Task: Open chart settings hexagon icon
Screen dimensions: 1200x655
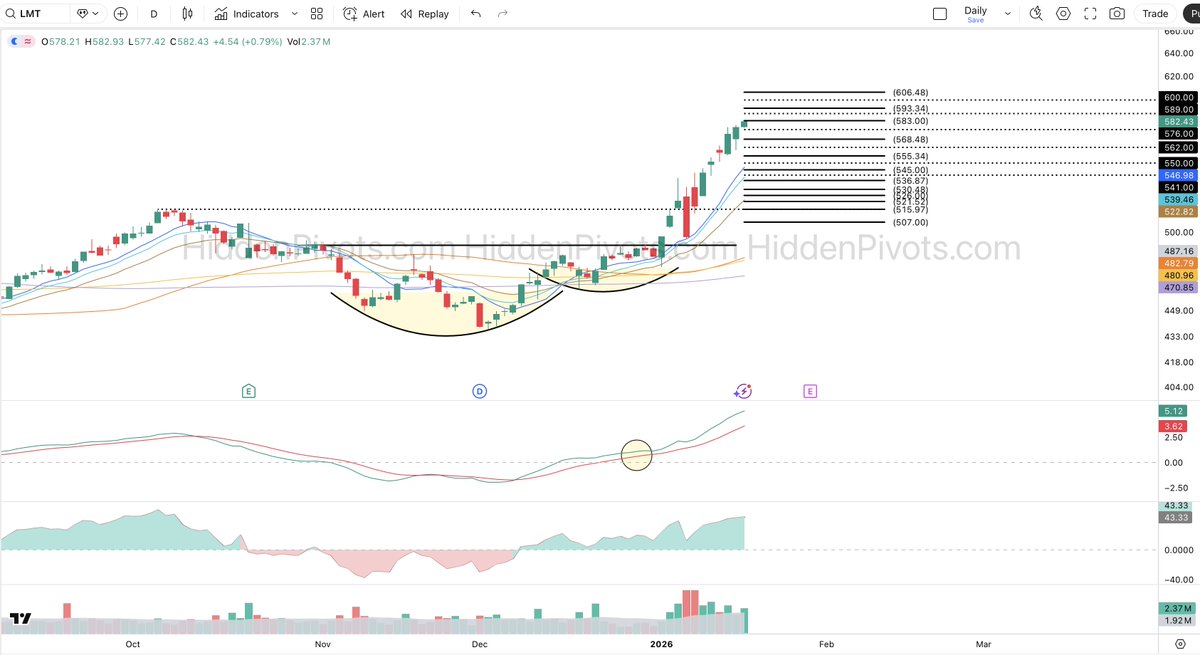Action: click(1063, 14)
